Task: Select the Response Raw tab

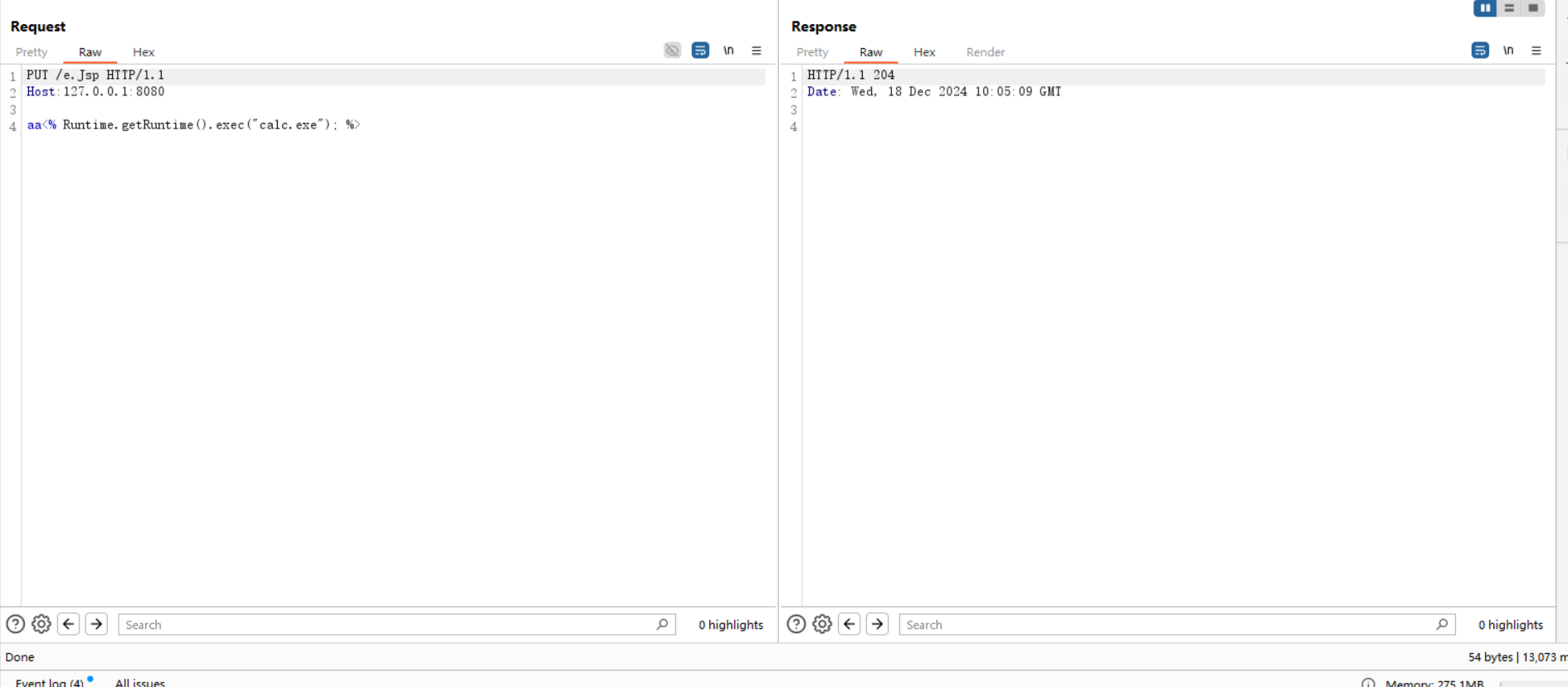Action: (x=871, y=52)
